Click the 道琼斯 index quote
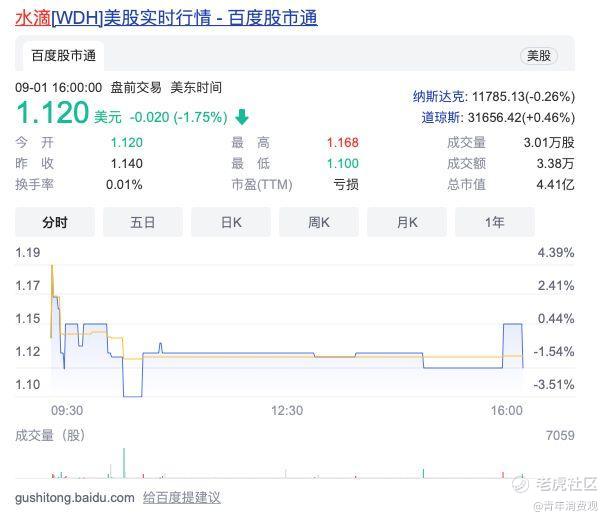The image size is (609, 520). coord(498,117)
